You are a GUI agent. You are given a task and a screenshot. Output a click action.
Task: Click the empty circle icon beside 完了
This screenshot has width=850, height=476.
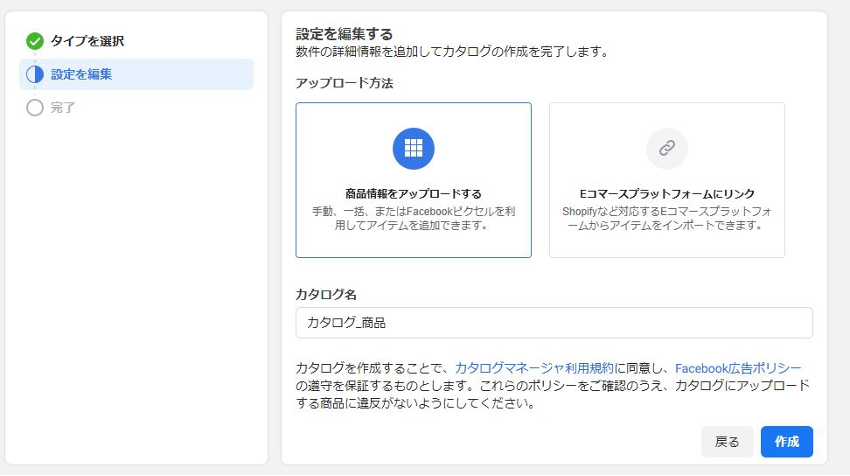[x=35, y=107]
